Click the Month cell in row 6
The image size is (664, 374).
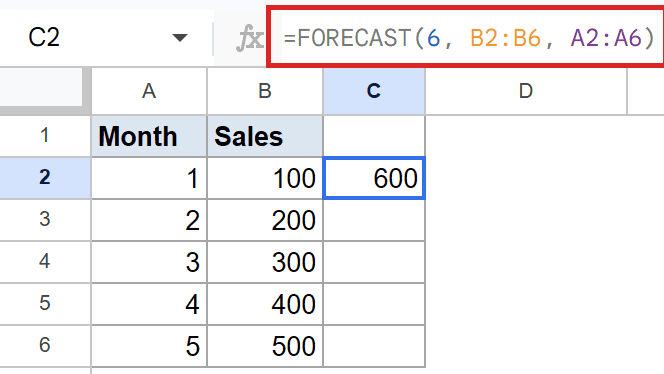click(149, 345)
